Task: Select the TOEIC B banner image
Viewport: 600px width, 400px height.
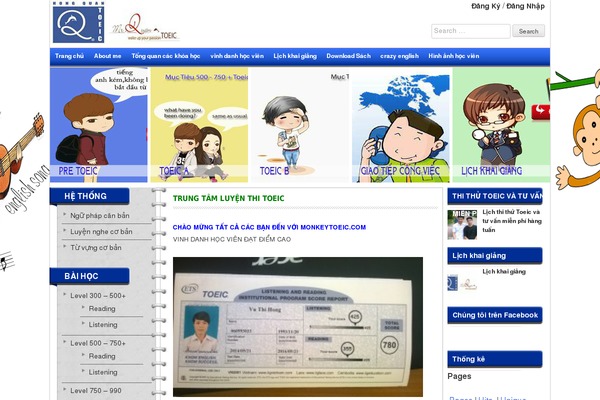Action: coord(300,125)
